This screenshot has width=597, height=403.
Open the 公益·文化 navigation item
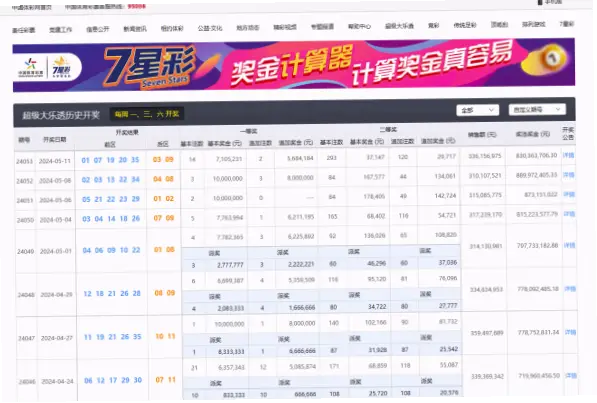(x=210, y=28)
